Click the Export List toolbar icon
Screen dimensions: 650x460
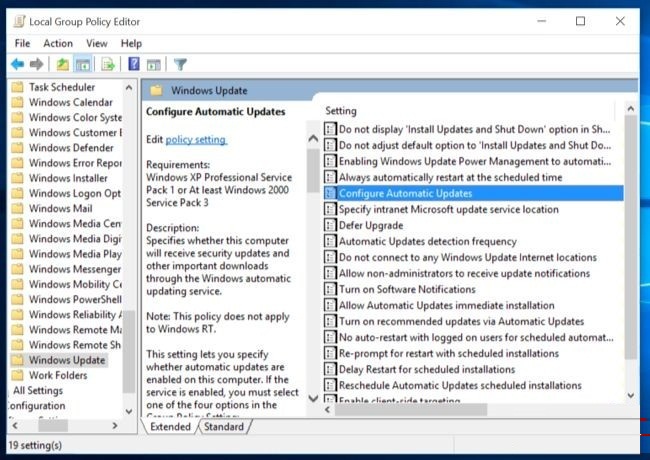(x=106, y=64)
